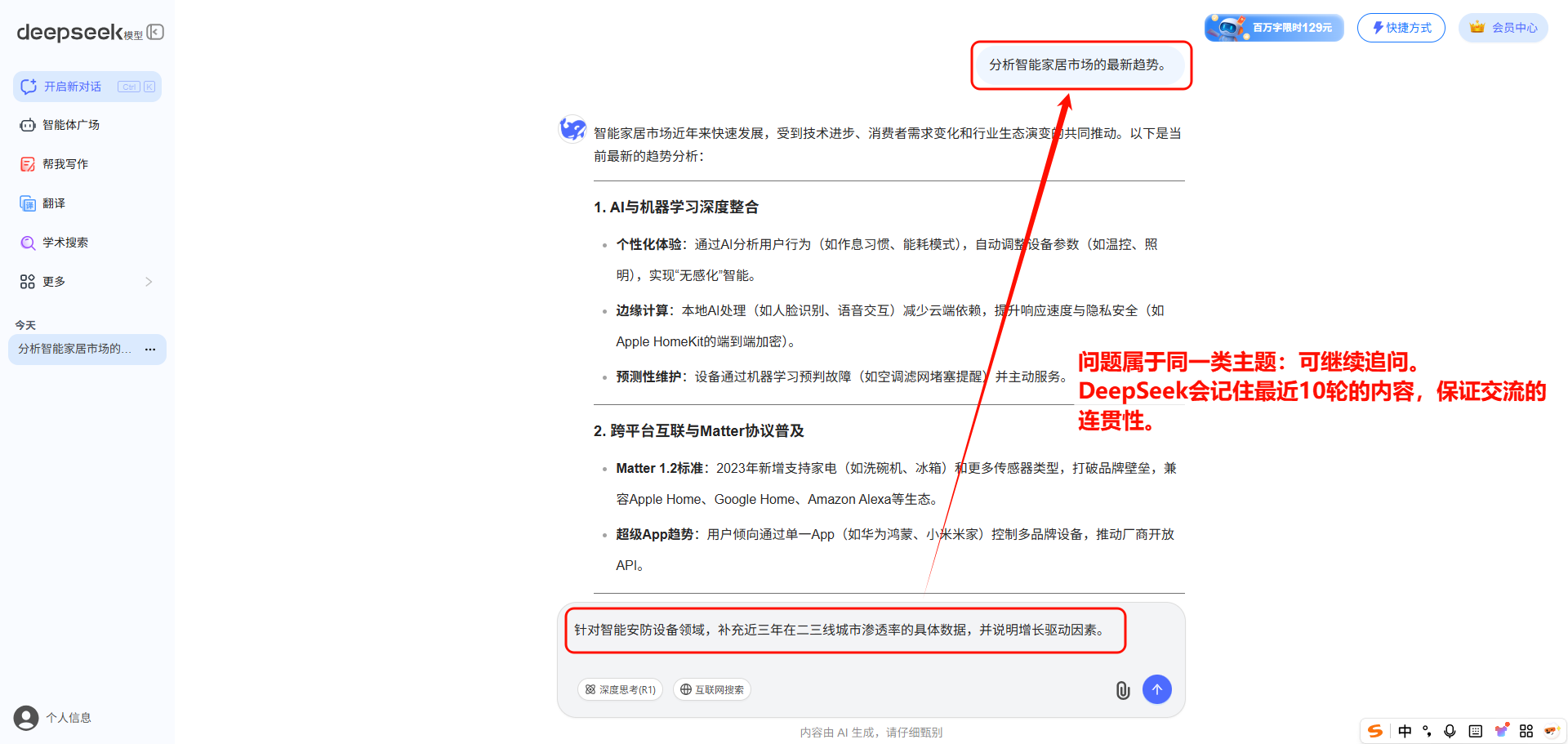The width and height of the screenshot is (1568, 744).
Task: Toggle Chinese/English mode 中 in the IME bar
Action: [1405, 731]
